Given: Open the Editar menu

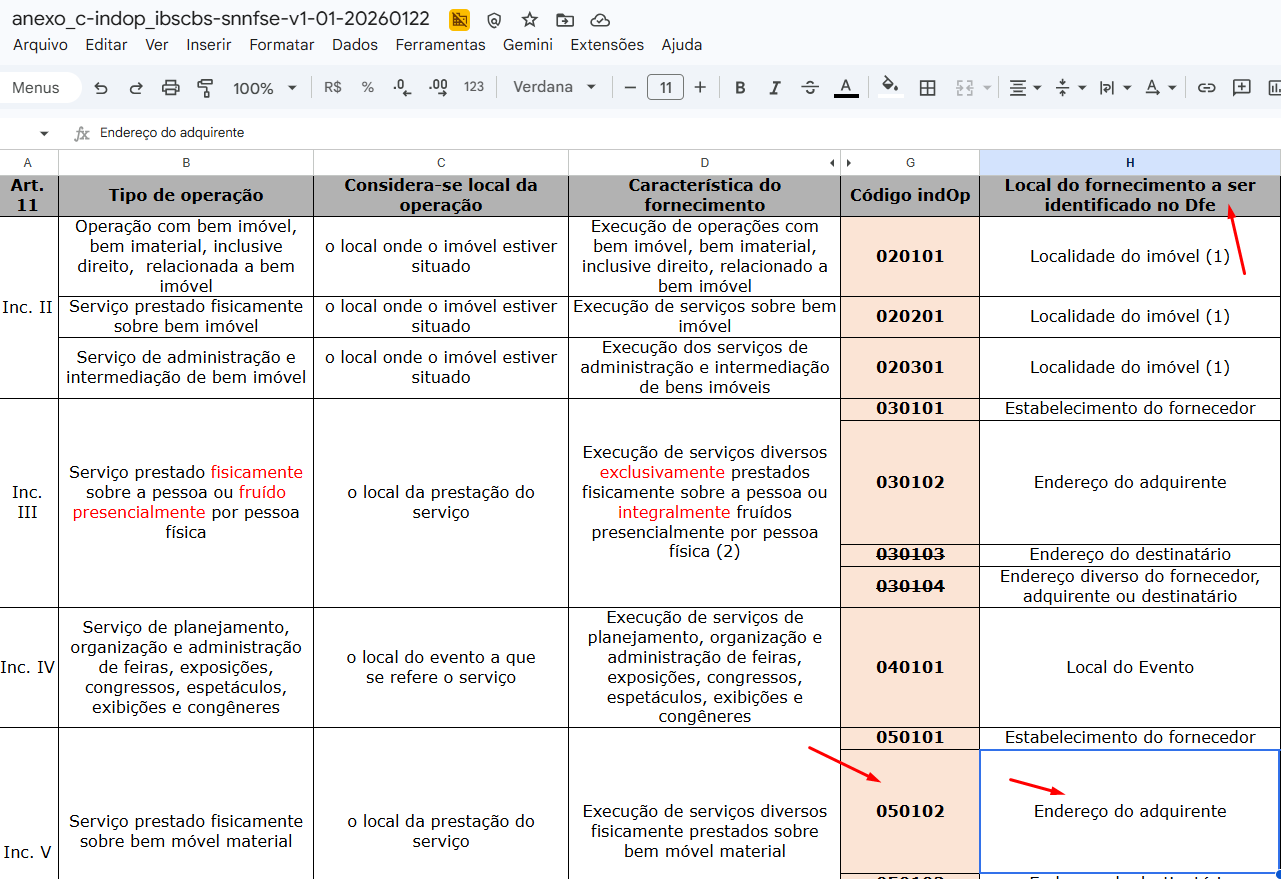Looking at the screenshot, I should 106,45.
